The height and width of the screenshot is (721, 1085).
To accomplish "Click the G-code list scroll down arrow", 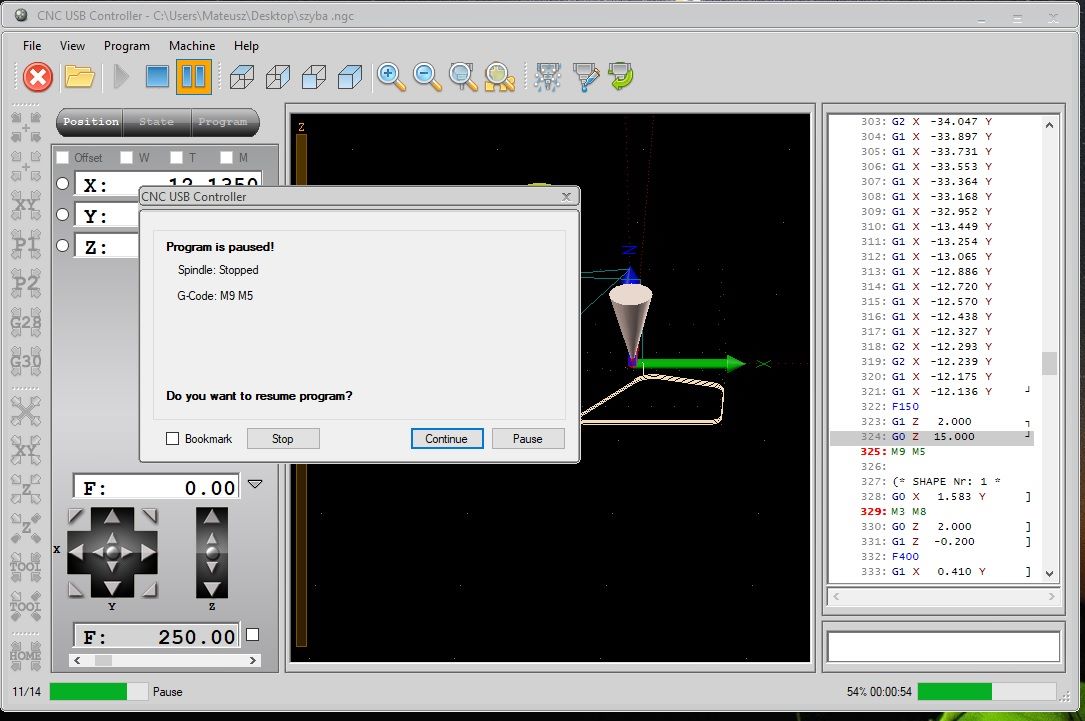I will point(1050,574).
